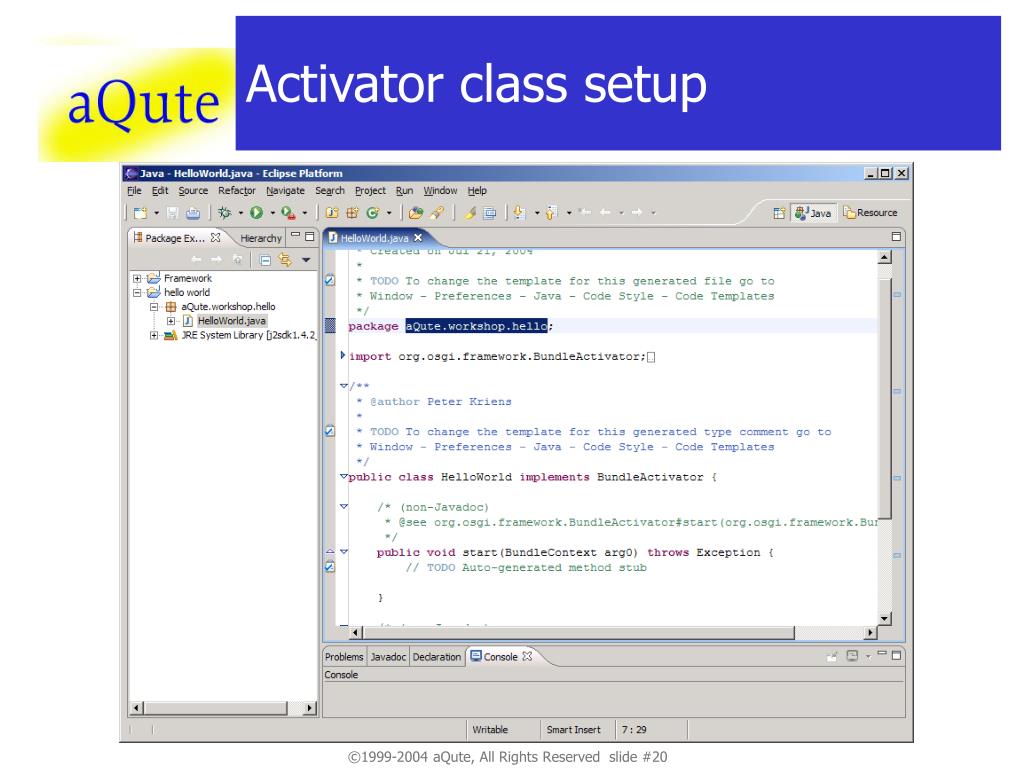Toggle Link with Editor in Package Explorer
Screen dimensions: 1024x768
285,260
